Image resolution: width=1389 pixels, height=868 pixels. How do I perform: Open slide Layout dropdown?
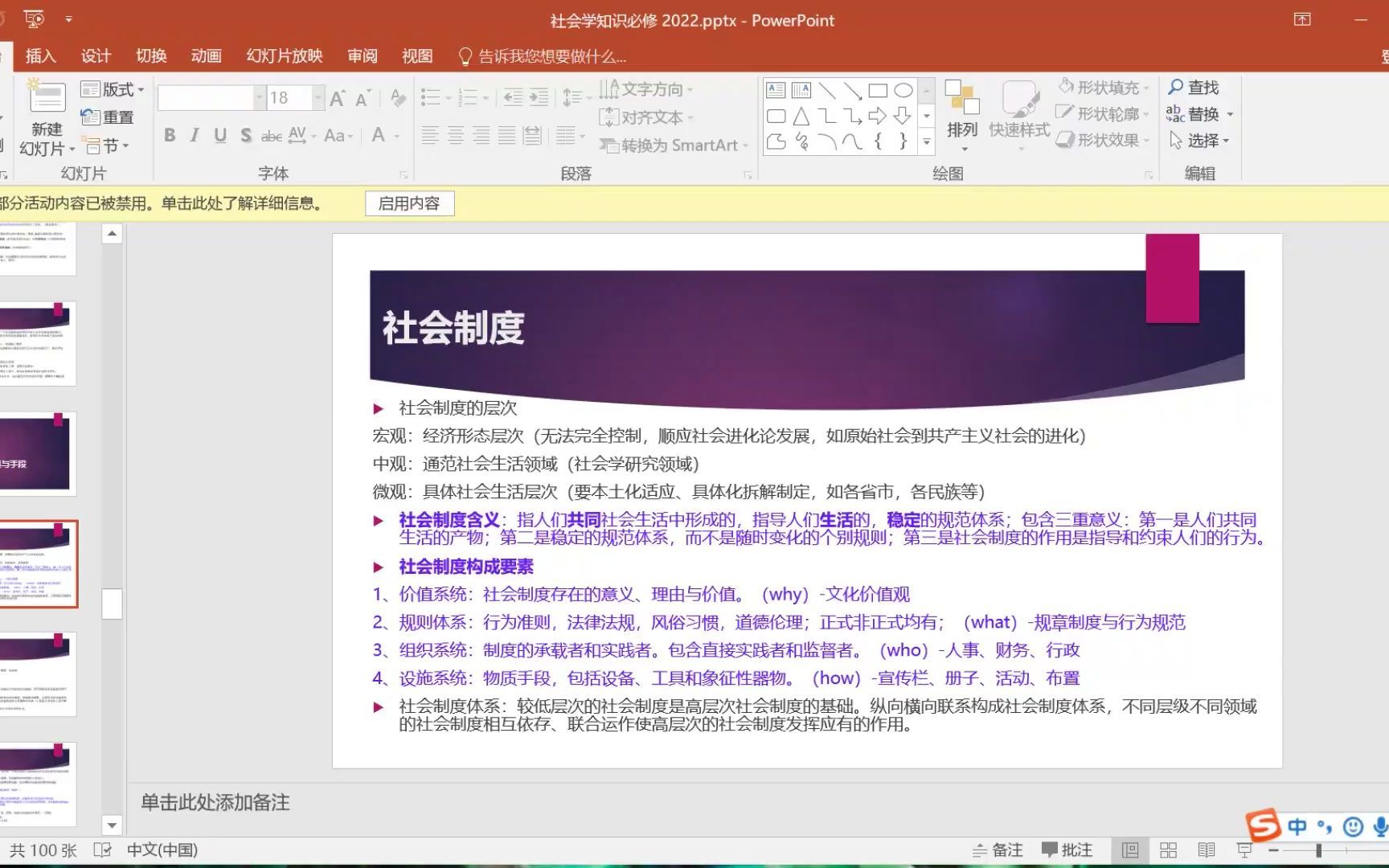click(x=113, y=90)
